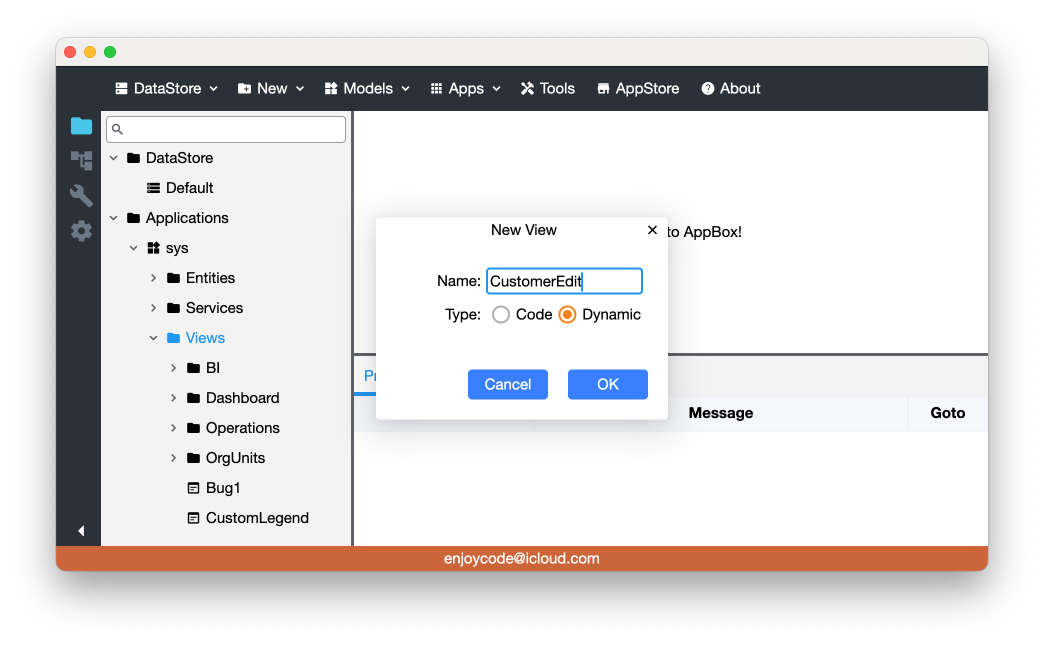Expand the BI folder chevron

point(174,367)
